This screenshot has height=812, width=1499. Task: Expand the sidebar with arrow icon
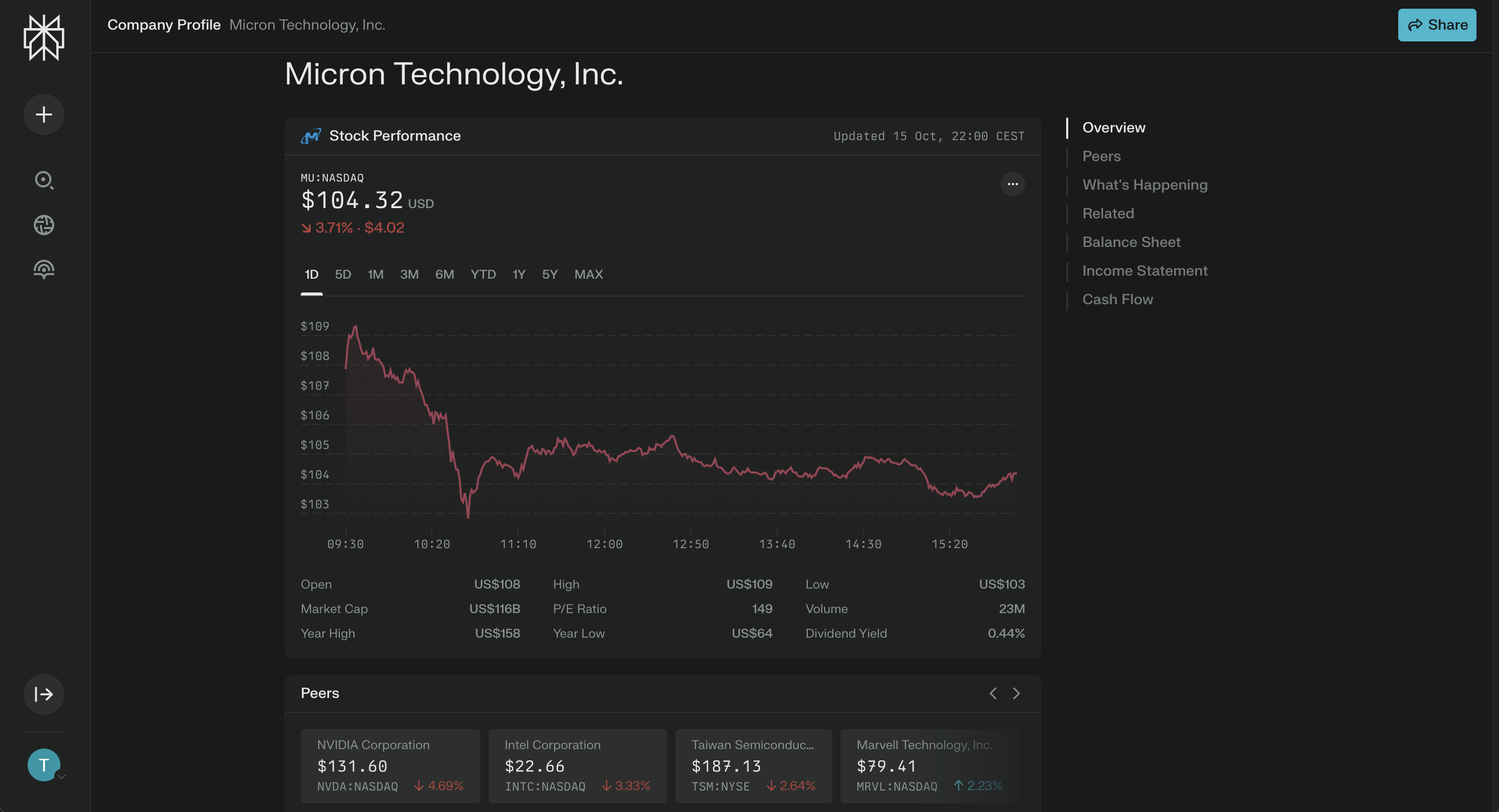point(43,694)
